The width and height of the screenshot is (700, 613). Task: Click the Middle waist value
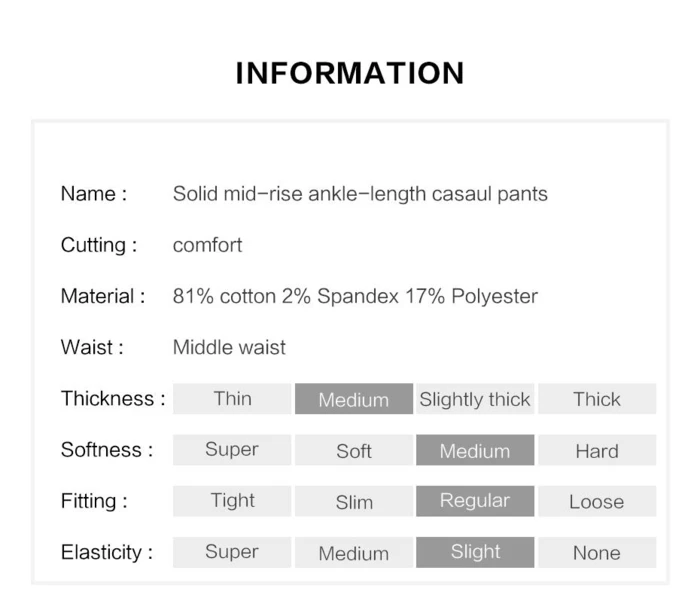(229, 347)
